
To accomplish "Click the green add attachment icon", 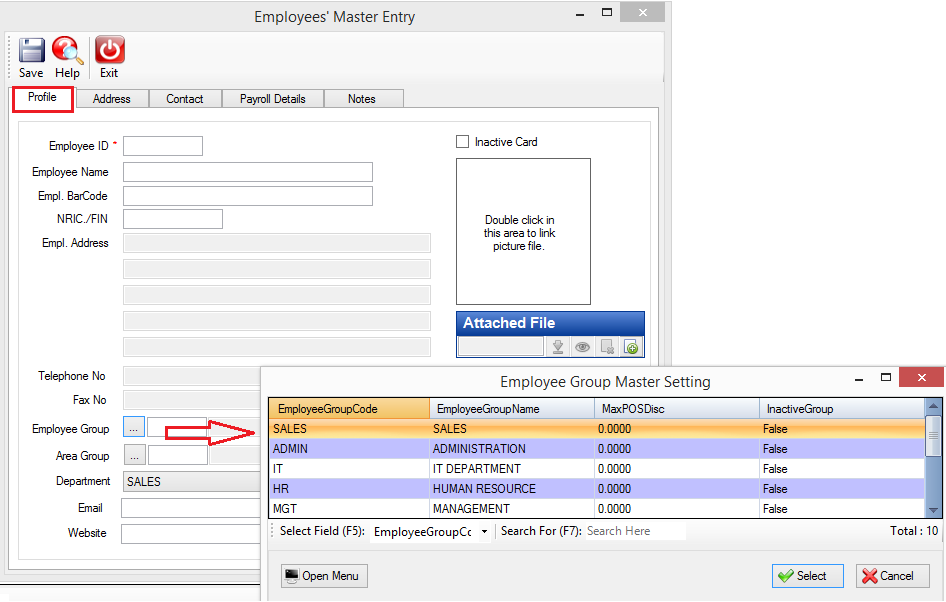I will [x=632, y=347].
